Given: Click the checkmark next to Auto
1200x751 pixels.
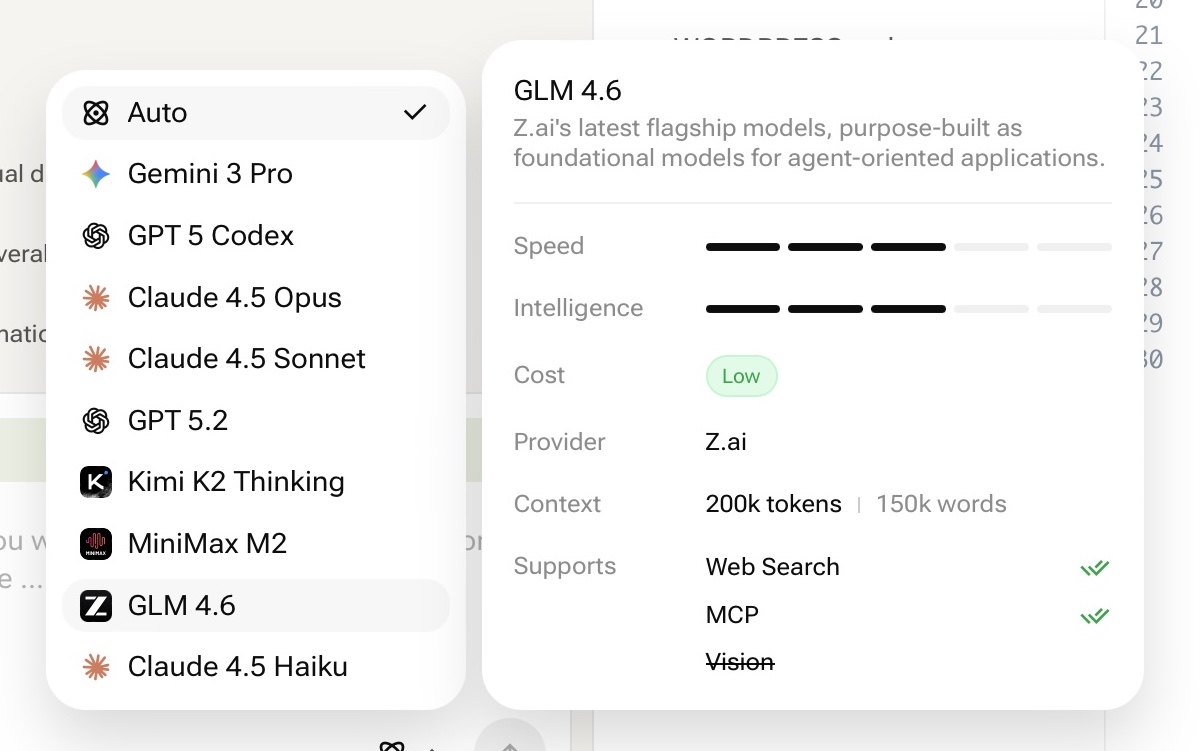Looking at the screenshot, I should (415, 112).
